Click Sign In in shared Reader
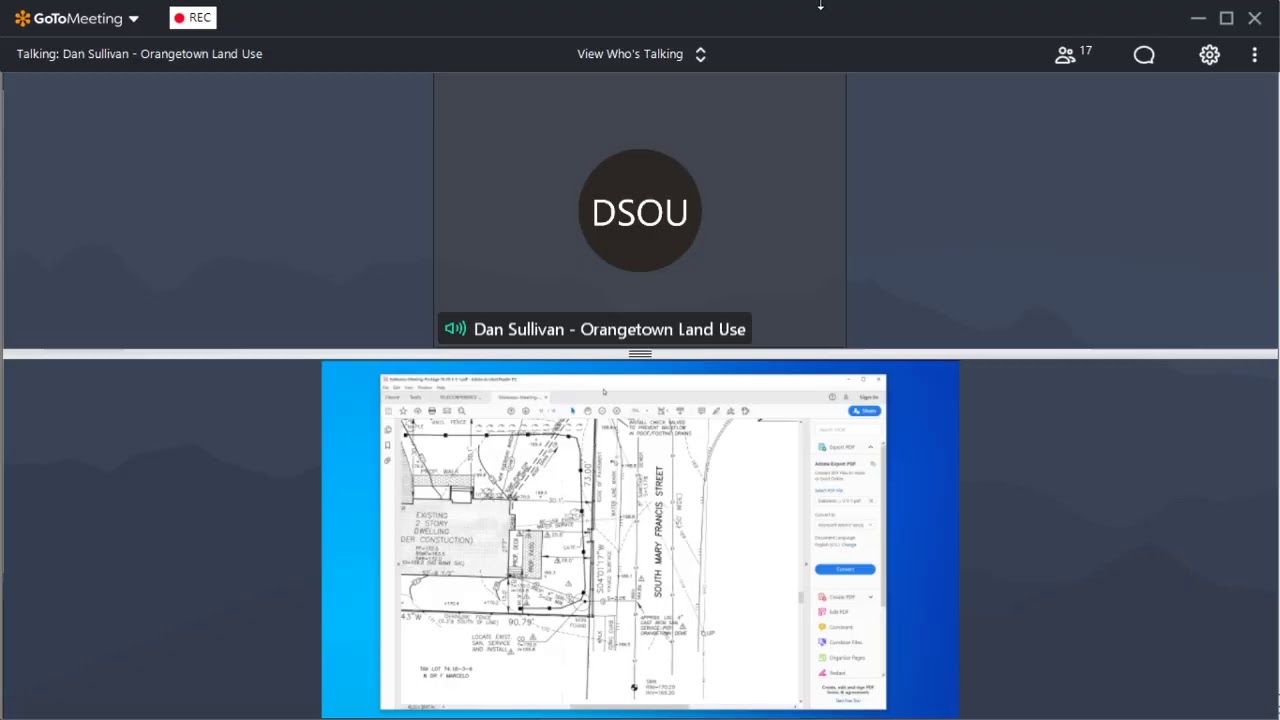 click(868, 397)
